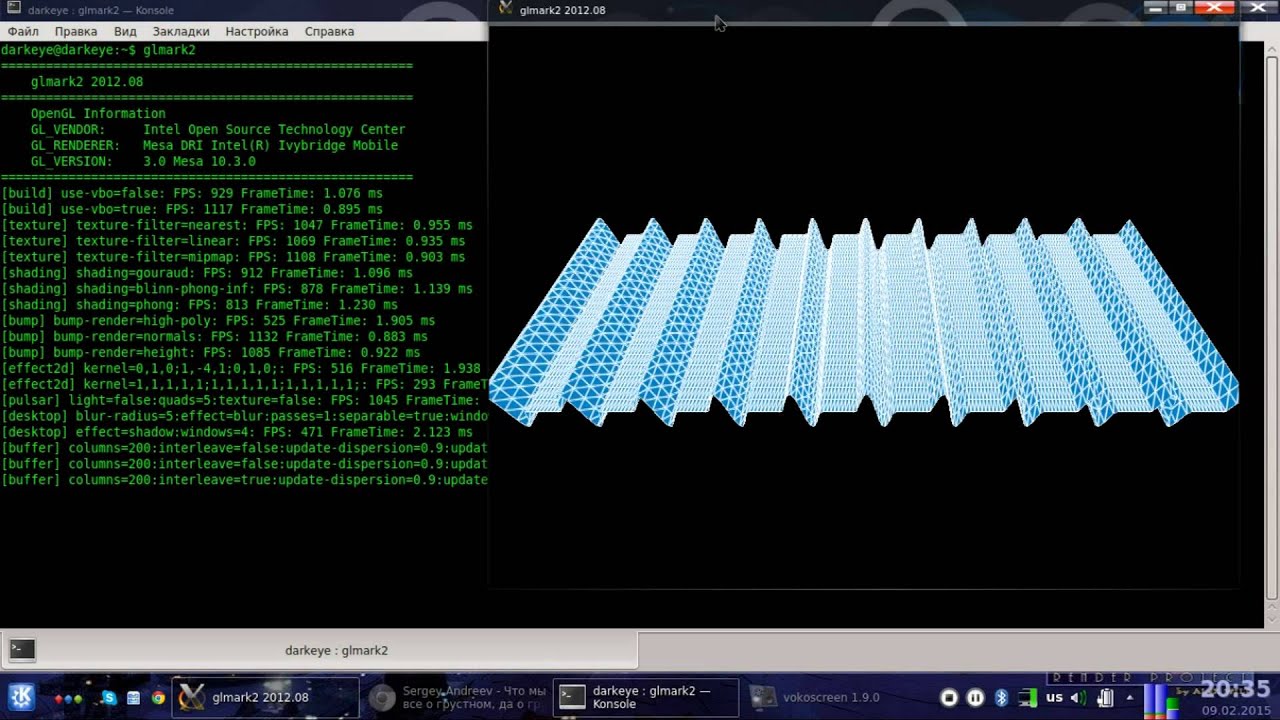1280x720 pixels.
Task: Open the Вид menu in Konsole
Action: [x=125, y=31]
